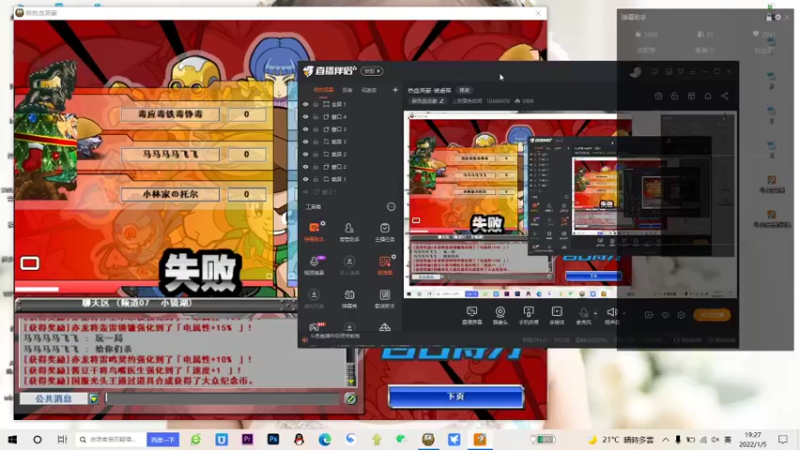Select first orange scene tab
Image resolution: width=800 pixels, height=450 pixels.
pyautogui.click(x=323, y=90)
